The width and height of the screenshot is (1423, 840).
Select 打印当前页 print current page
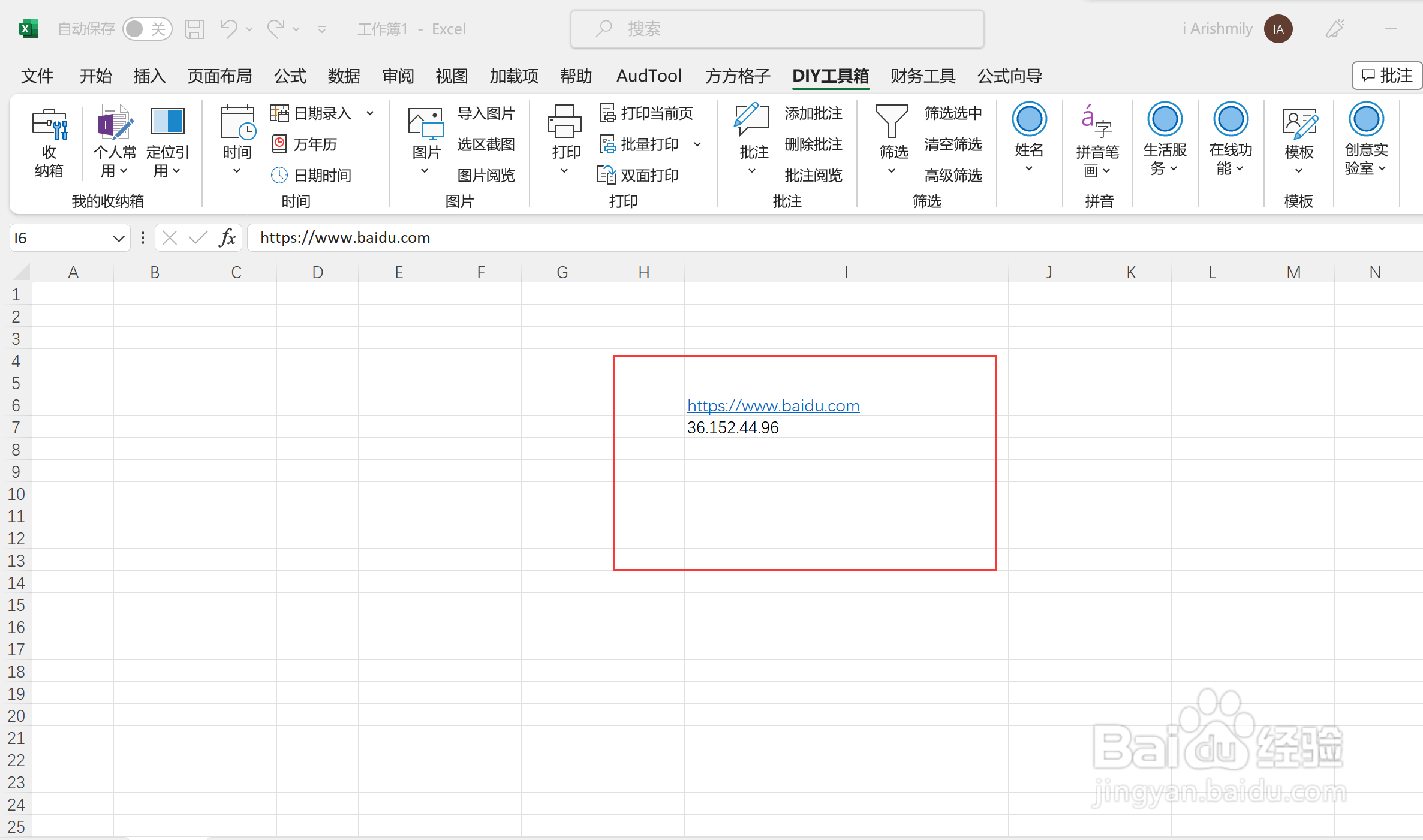coord(646,113)
